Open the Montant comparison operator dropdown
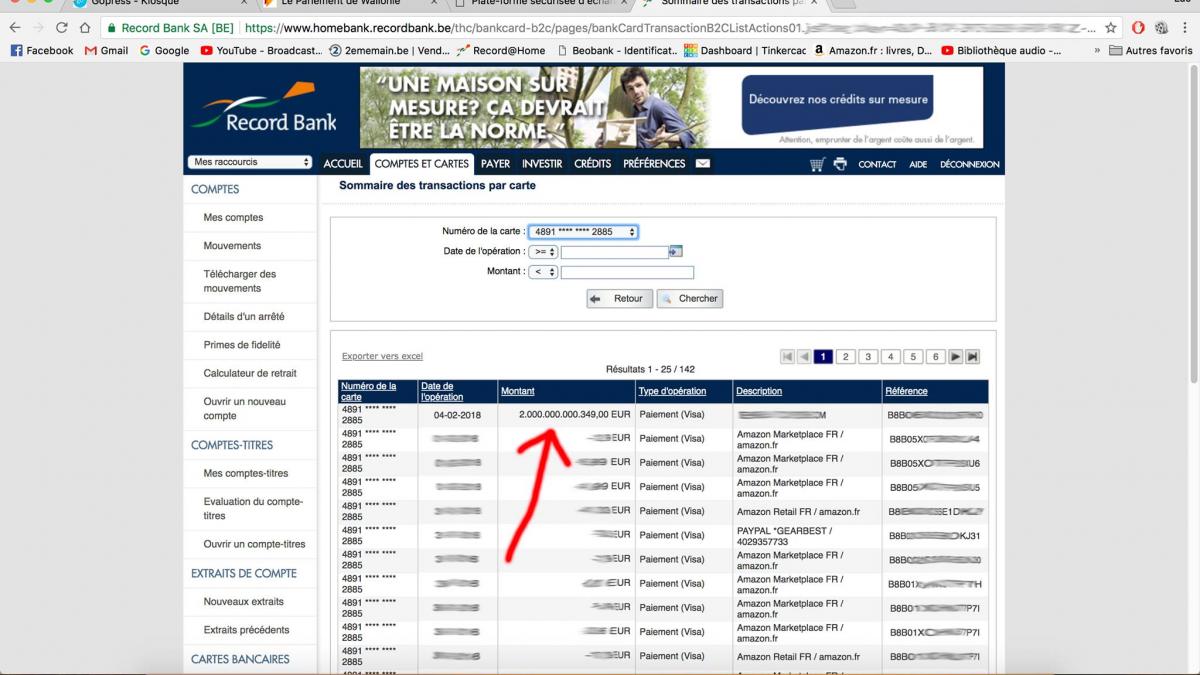1200x675 pixels. (x=543, y=272)
